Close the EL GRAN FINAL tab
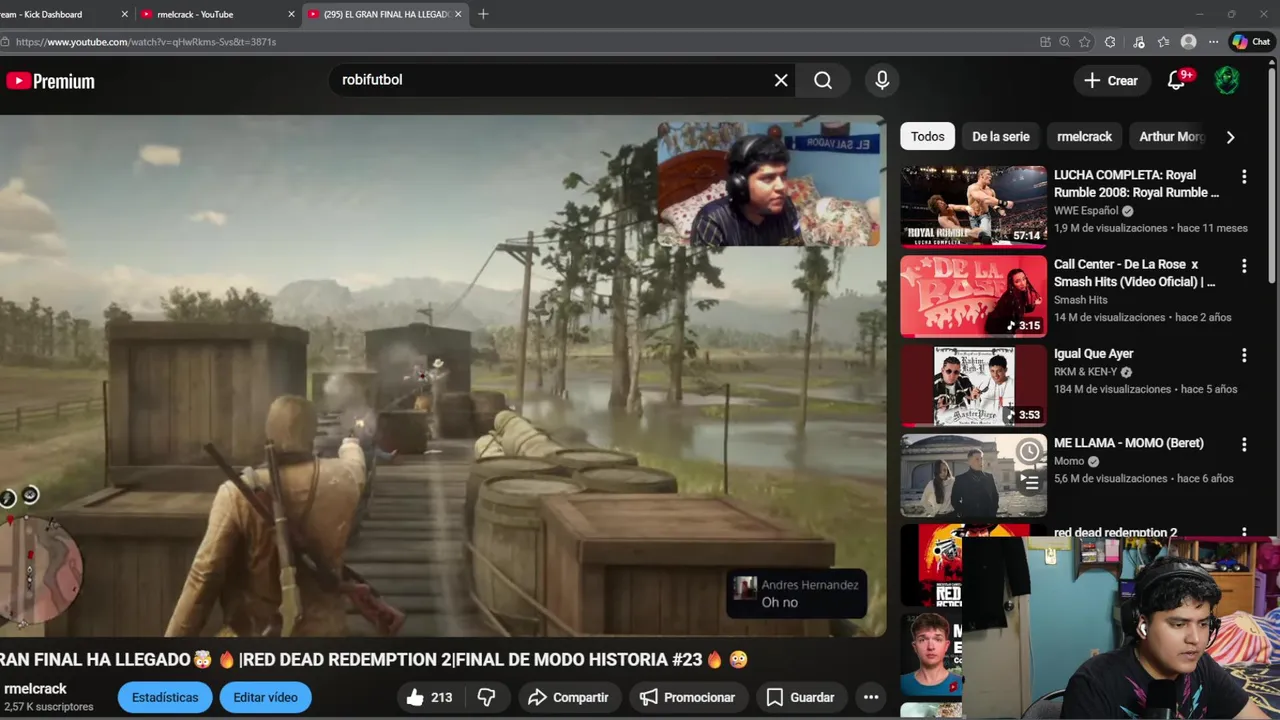 (458, 14)
